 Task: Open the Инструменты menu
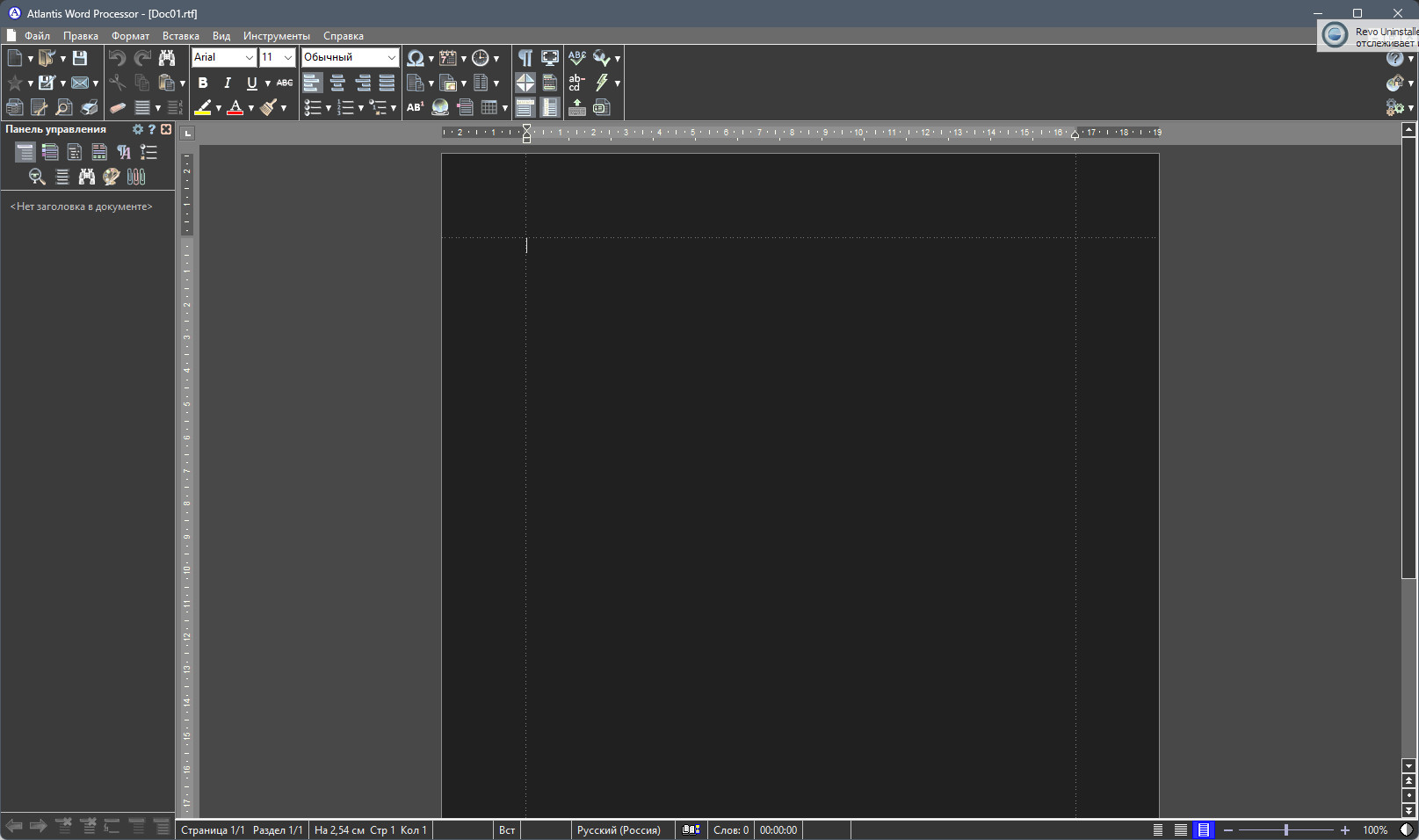pyautogui.click(x=276, y=36)
